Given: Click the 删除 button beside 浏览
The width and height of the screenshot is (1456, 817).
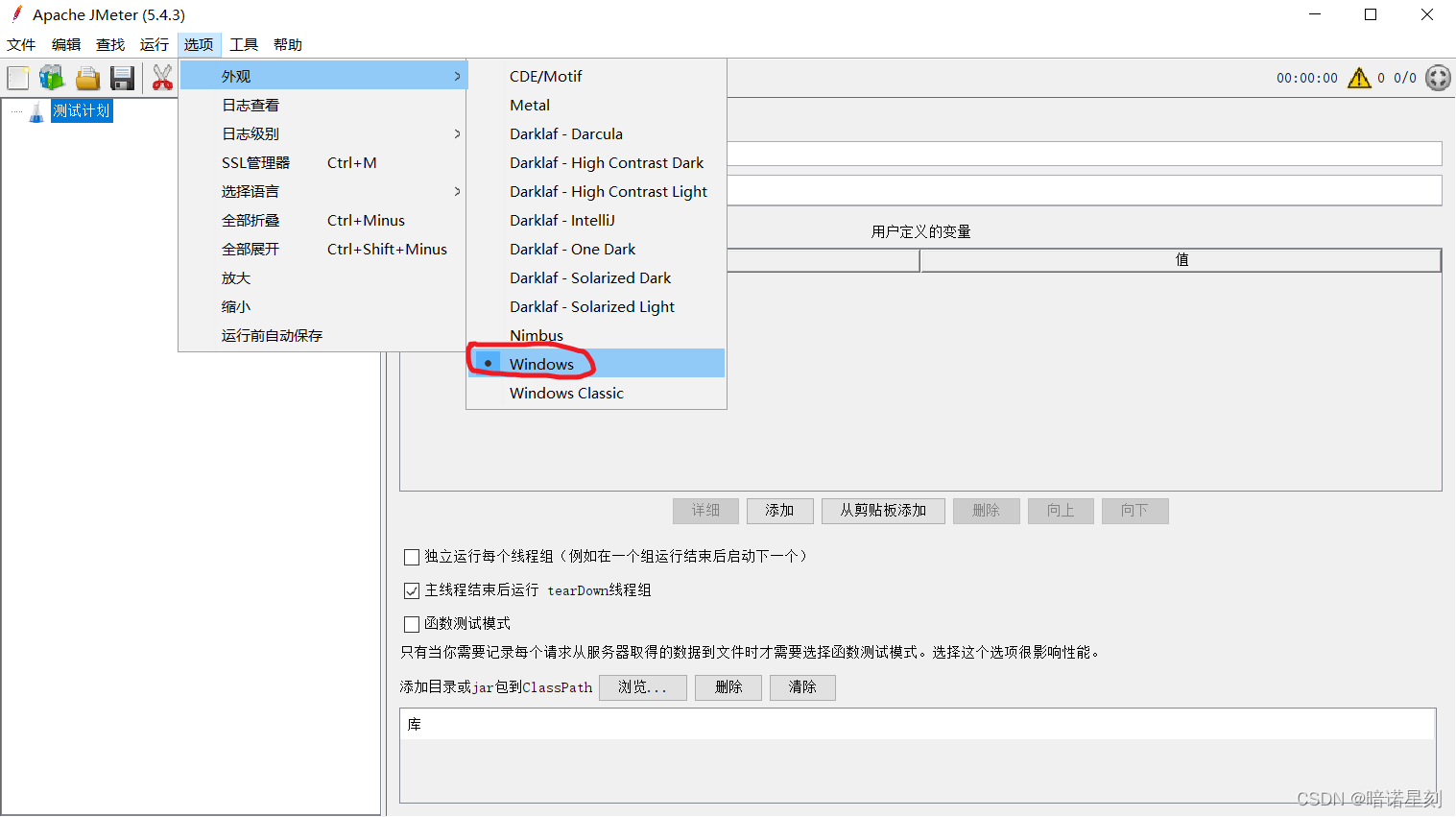Looking at the screenshot, I should 728,687.
